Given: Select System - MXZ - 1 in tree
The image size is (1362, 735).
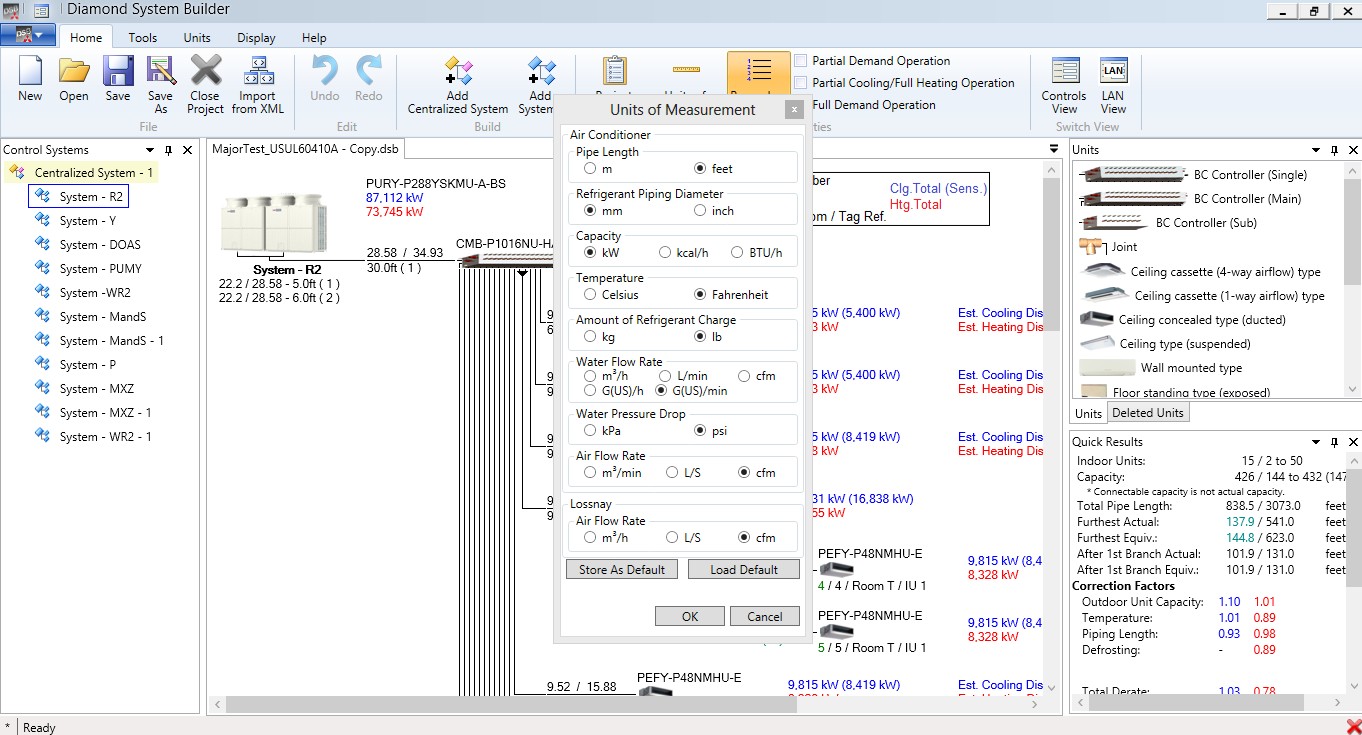Looking at the screenshot, I should (x=93, y=413).
